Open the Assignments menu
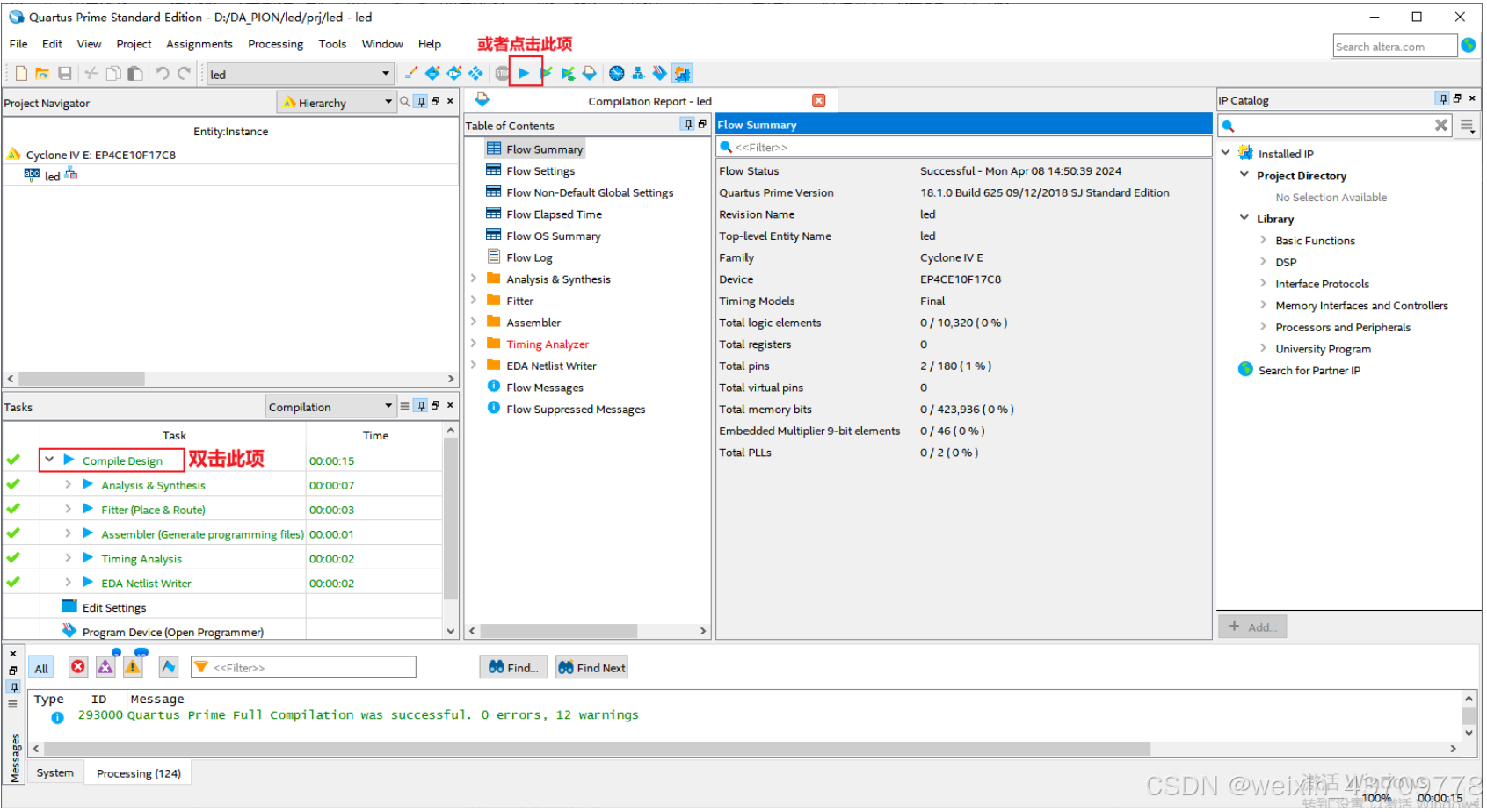The image size is (1487, 812). (x=199, y=44)
